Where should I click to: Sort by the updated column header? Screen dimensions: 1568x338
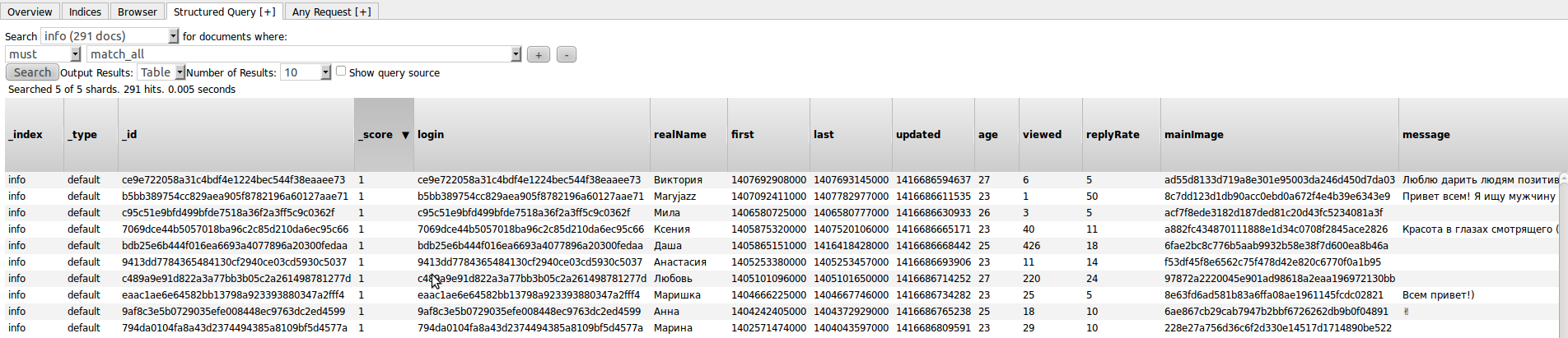[933, 135]
